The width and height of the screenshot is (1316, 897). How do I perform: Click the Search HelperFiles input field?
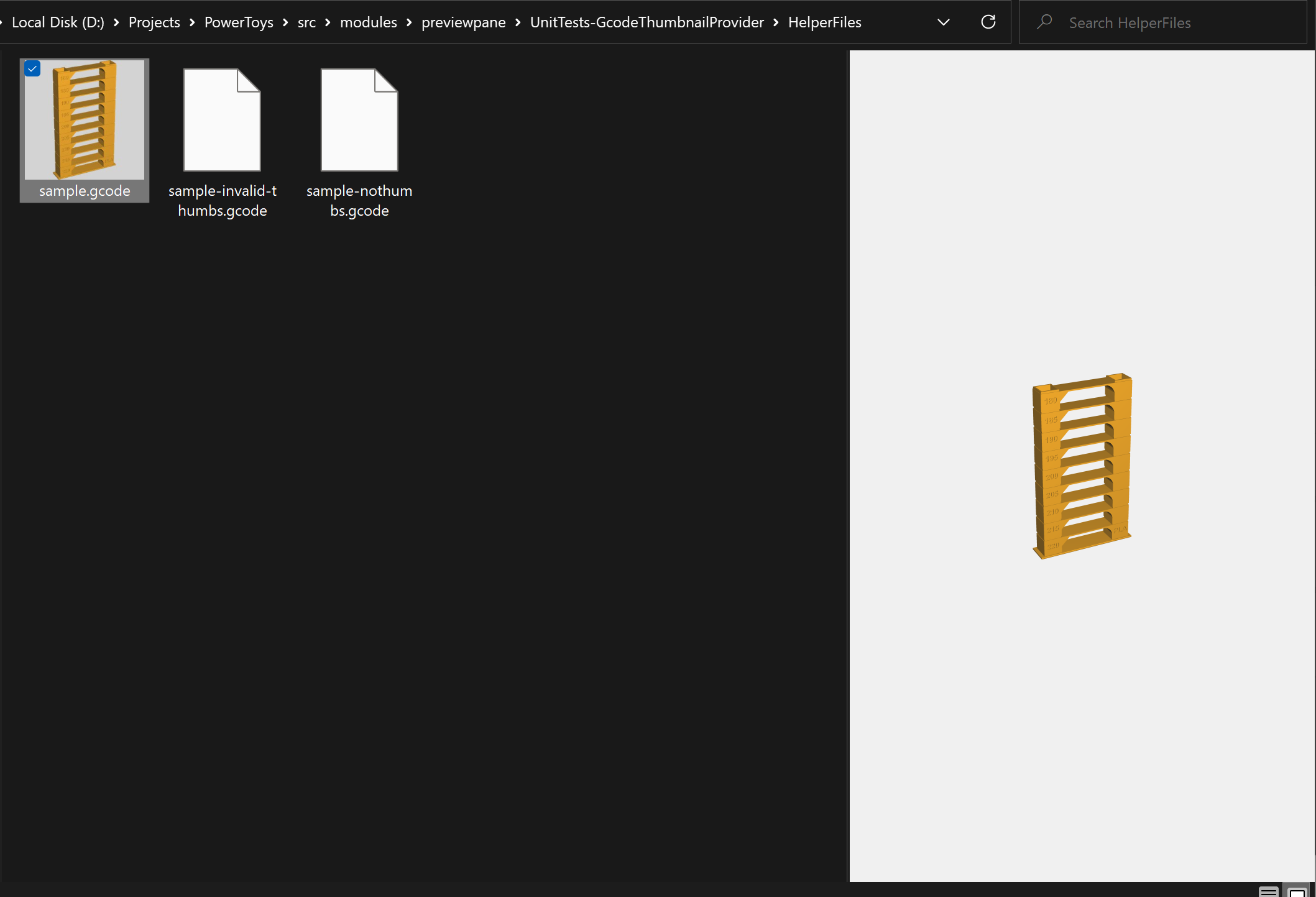point(1162,22)
